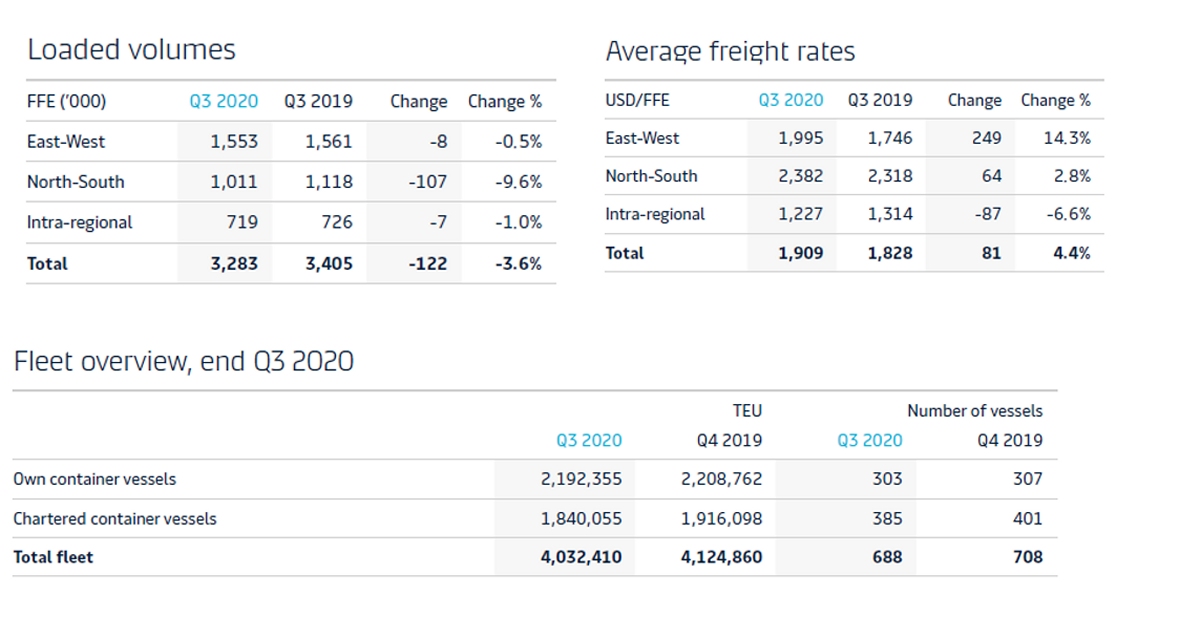The width and height of the screenshot is (1200, 617).
Task: Click the Change % header in Loaded volumes
Action: click(506, 100)
